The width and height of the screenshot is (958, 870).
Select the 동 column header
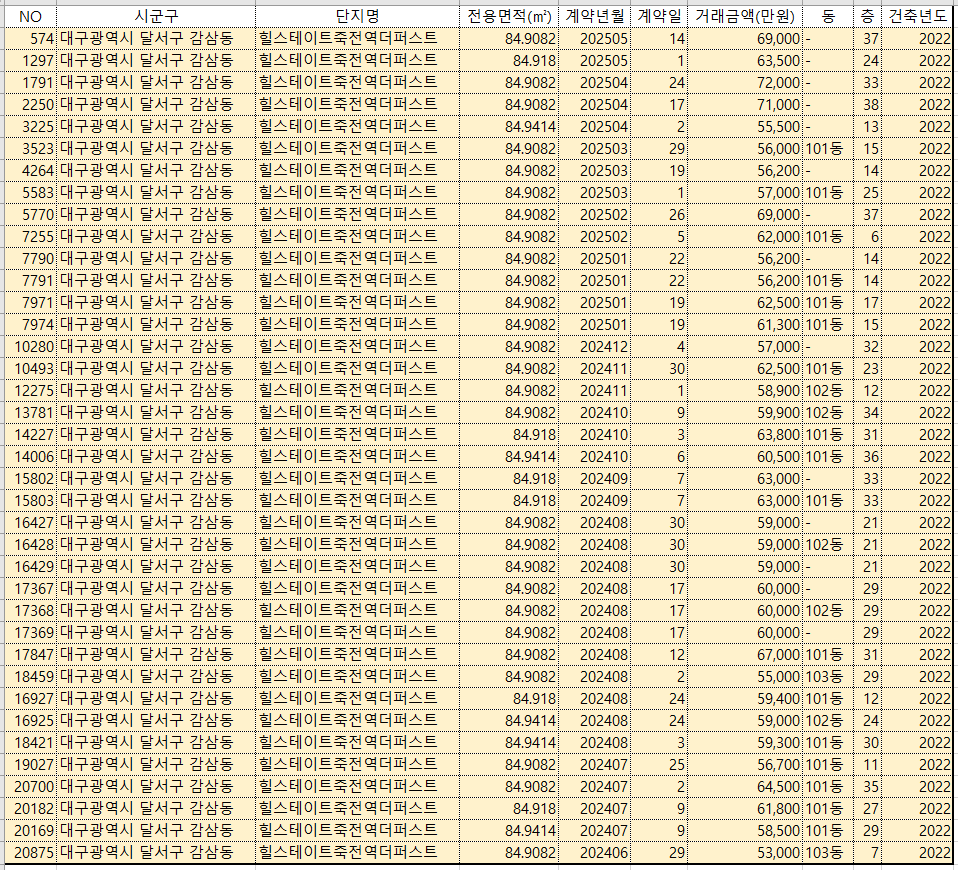coord(828,16)
